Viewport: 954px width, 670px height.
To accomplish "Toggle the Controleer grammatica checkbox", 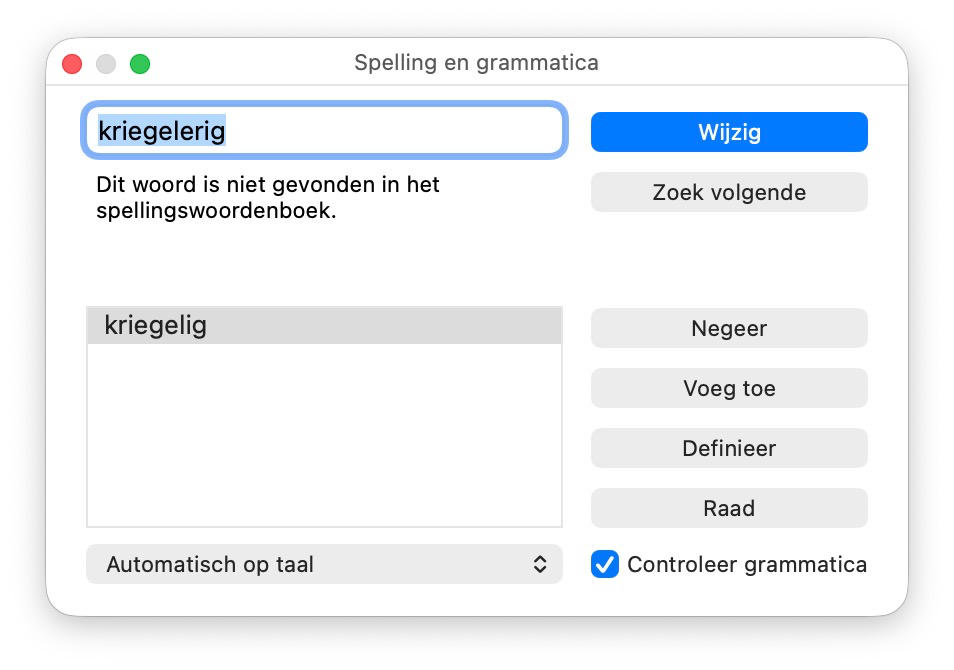I will pos(605,564).
